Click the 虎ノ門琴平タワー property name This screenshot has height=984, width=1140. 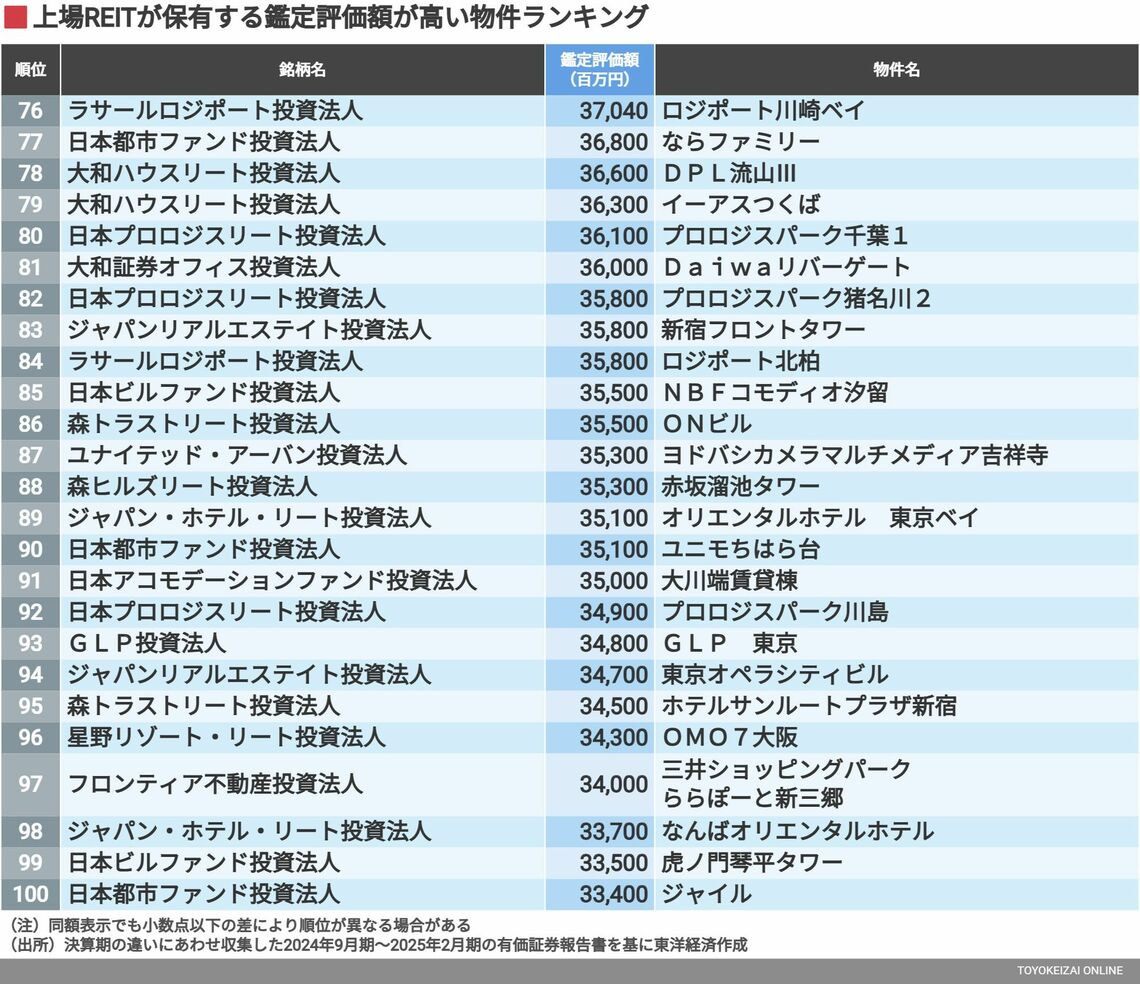click(751, 863)
